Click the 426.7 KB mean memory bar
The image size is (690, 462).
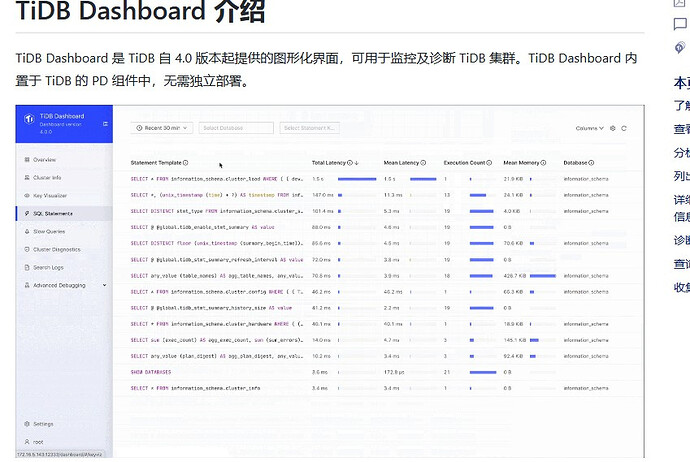[x=543, y=276]
